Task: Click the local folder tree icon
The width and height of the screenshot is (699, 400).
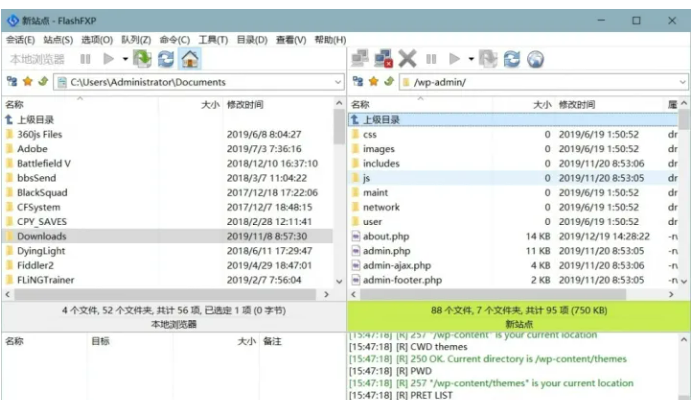Action: coord(12,82)
